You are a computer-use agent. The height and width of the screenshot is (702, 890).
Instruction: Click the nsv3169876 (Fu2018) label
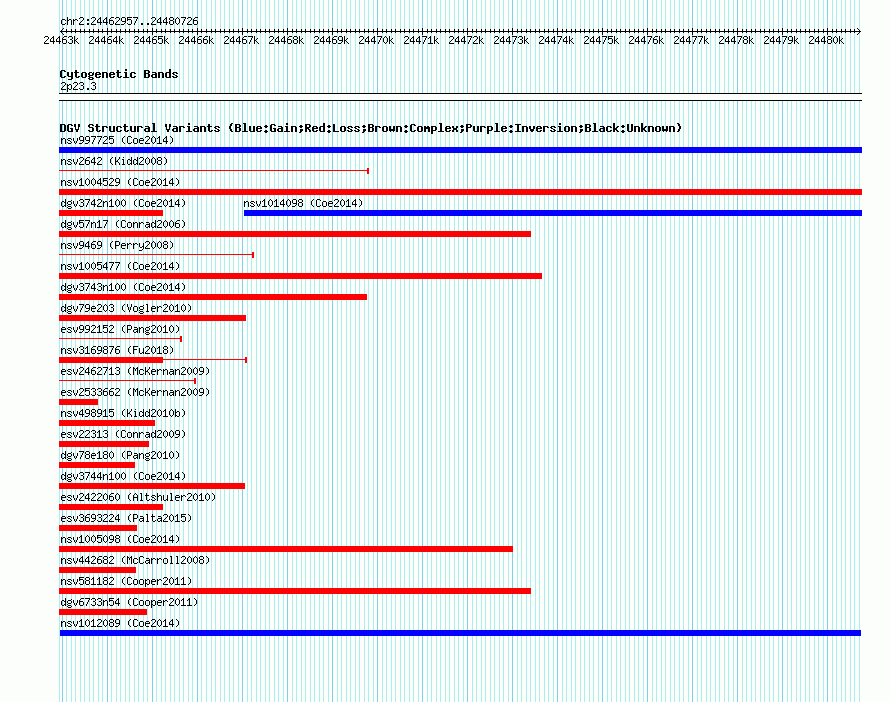coord(117,350)
